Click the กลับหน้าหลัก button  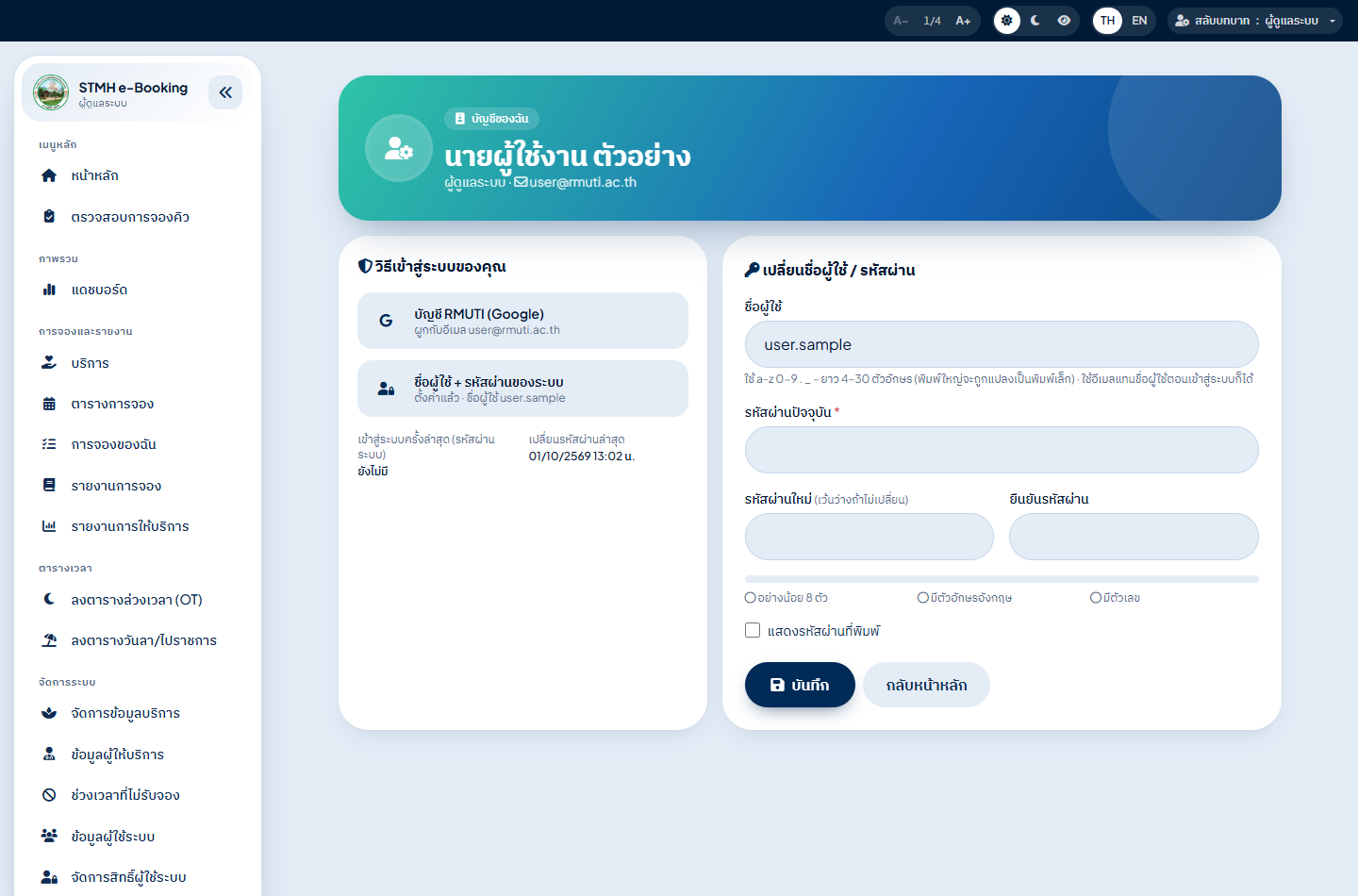[926, 685]
